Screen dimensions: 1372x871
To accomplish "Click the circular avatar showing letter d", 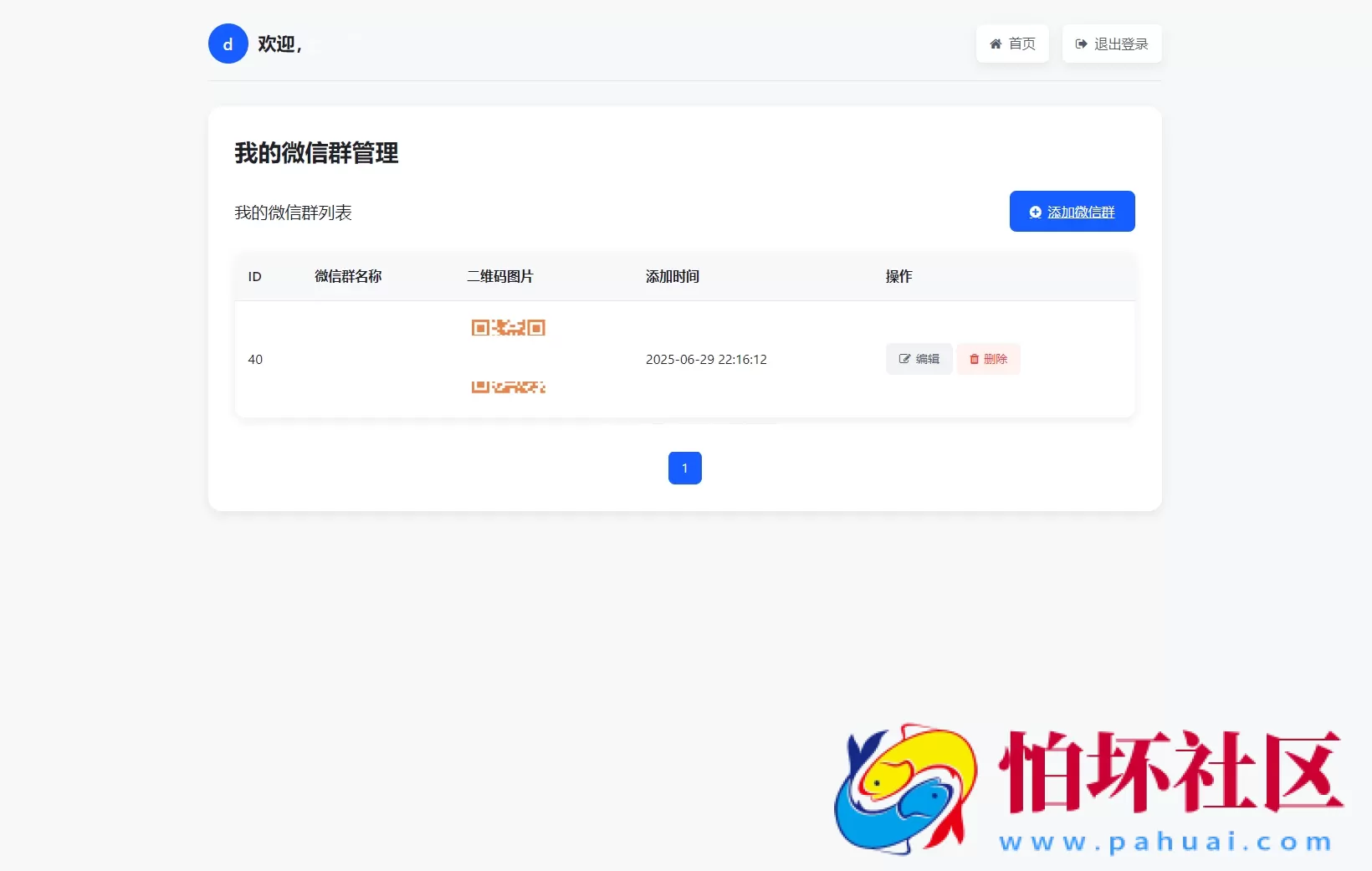I will [x=227, y=44].
